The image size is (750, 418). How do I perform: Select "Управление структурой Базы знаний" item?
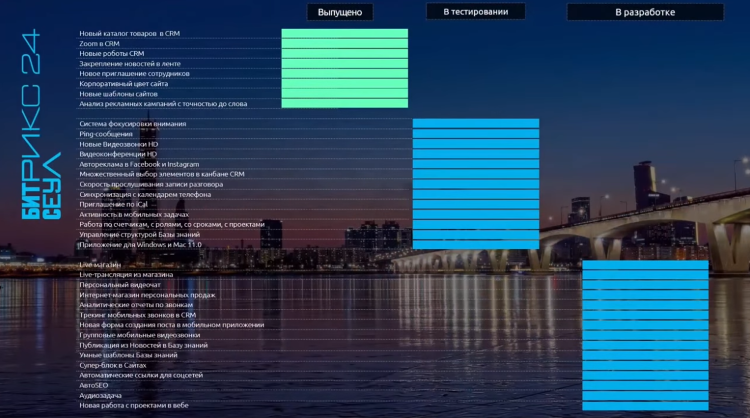(140, 234)
